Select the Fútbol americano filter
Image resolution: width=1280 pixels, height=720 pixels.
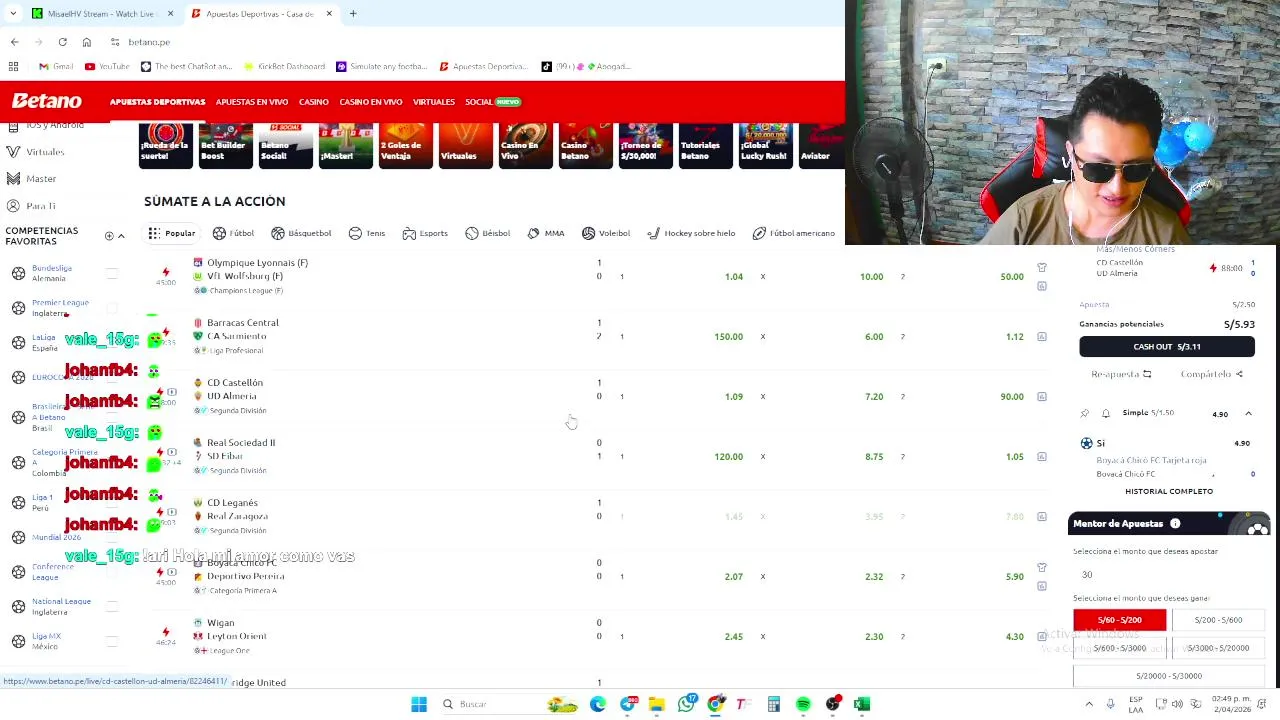coord(793,233)
